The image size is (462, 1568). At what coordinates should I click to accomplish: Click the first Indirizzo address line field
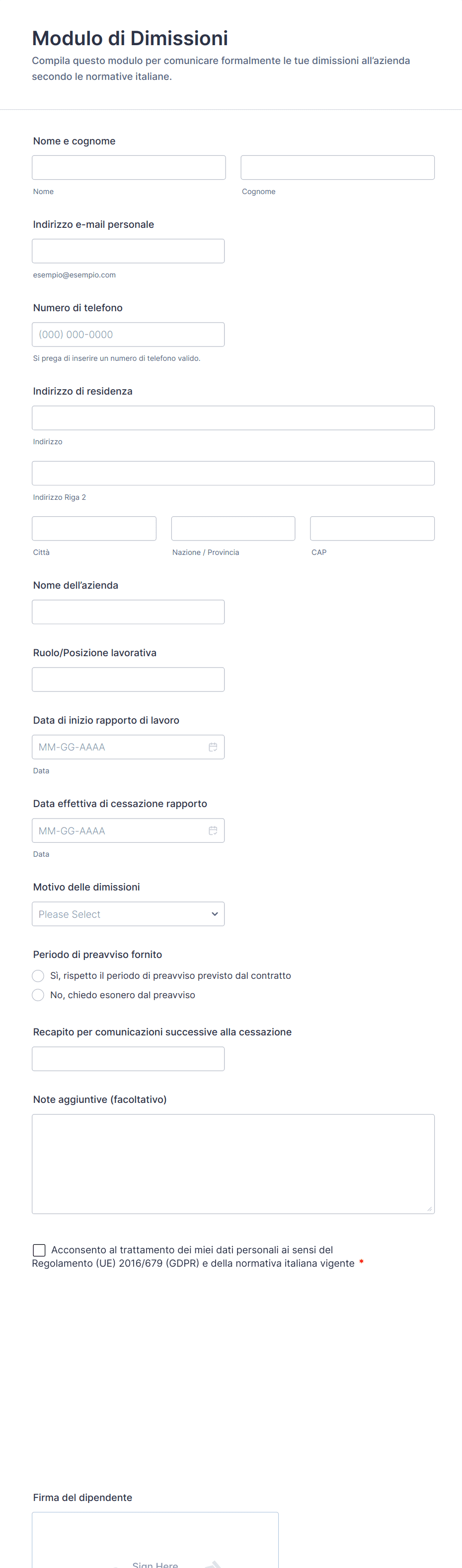pos(233,418)
